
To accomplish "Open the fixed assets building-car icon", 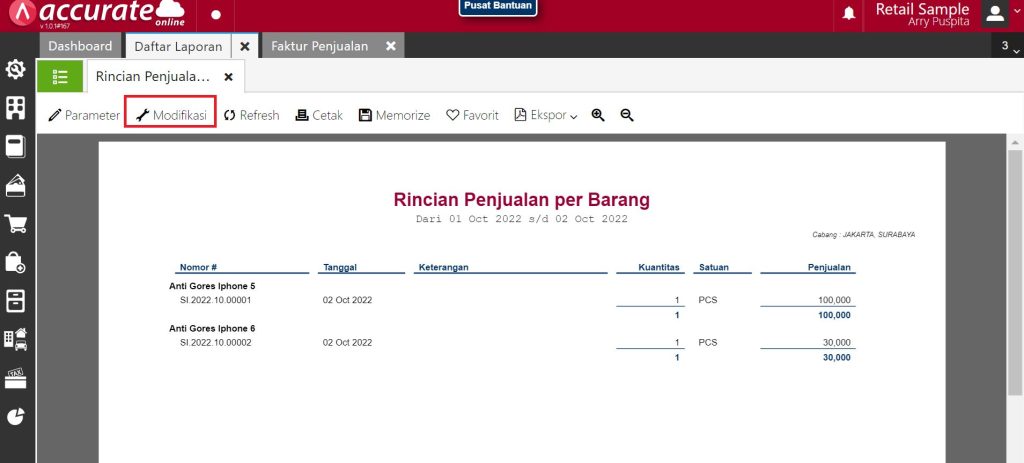I will 16,340.
